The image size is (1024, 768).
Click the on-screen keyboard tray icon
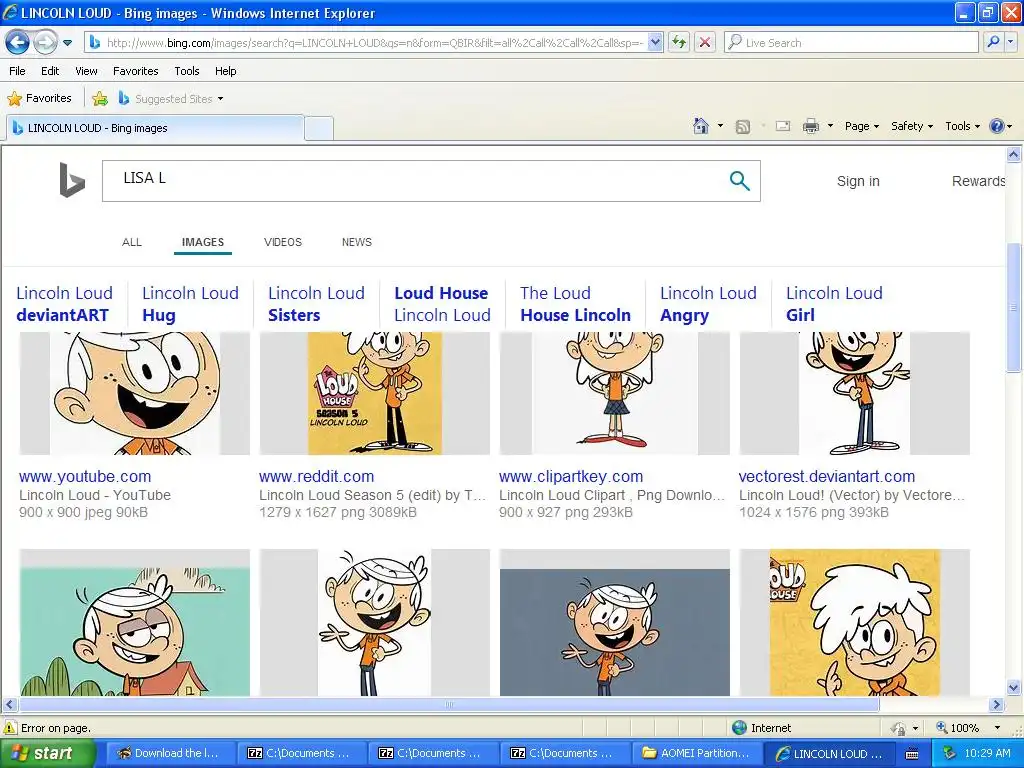tap(912, 754)
